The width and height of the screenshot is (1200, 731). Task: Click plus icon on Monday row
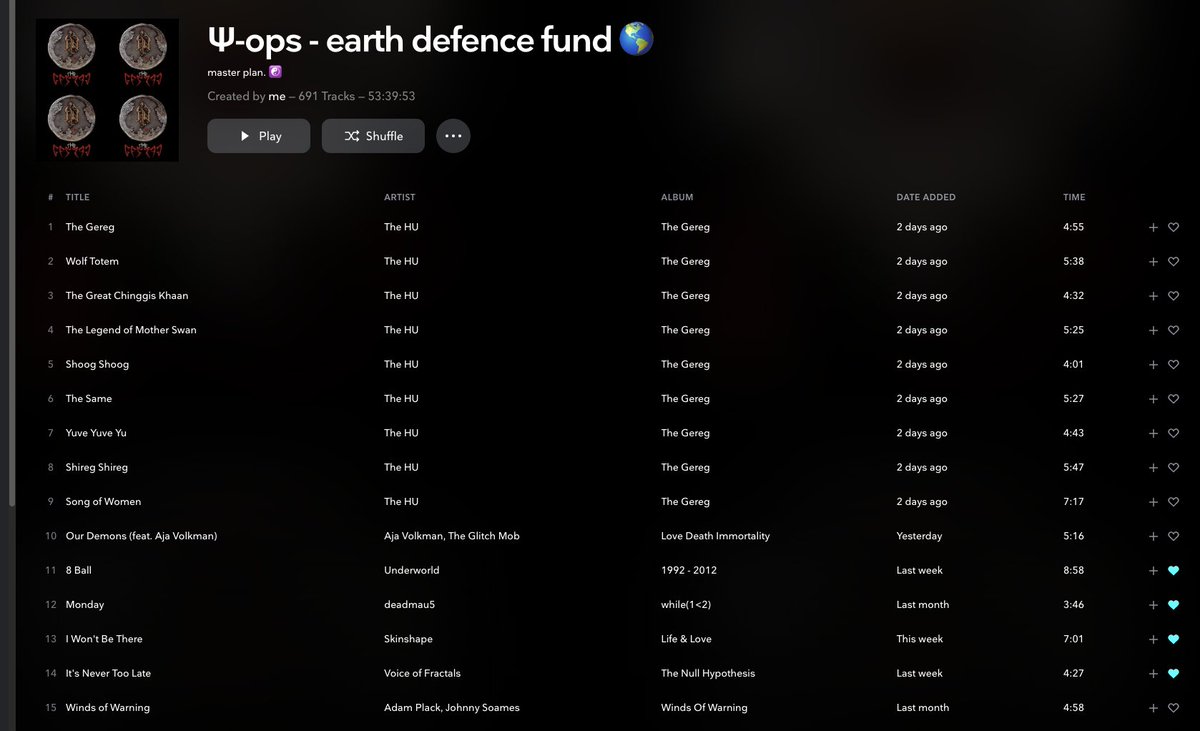(1153, 605)
